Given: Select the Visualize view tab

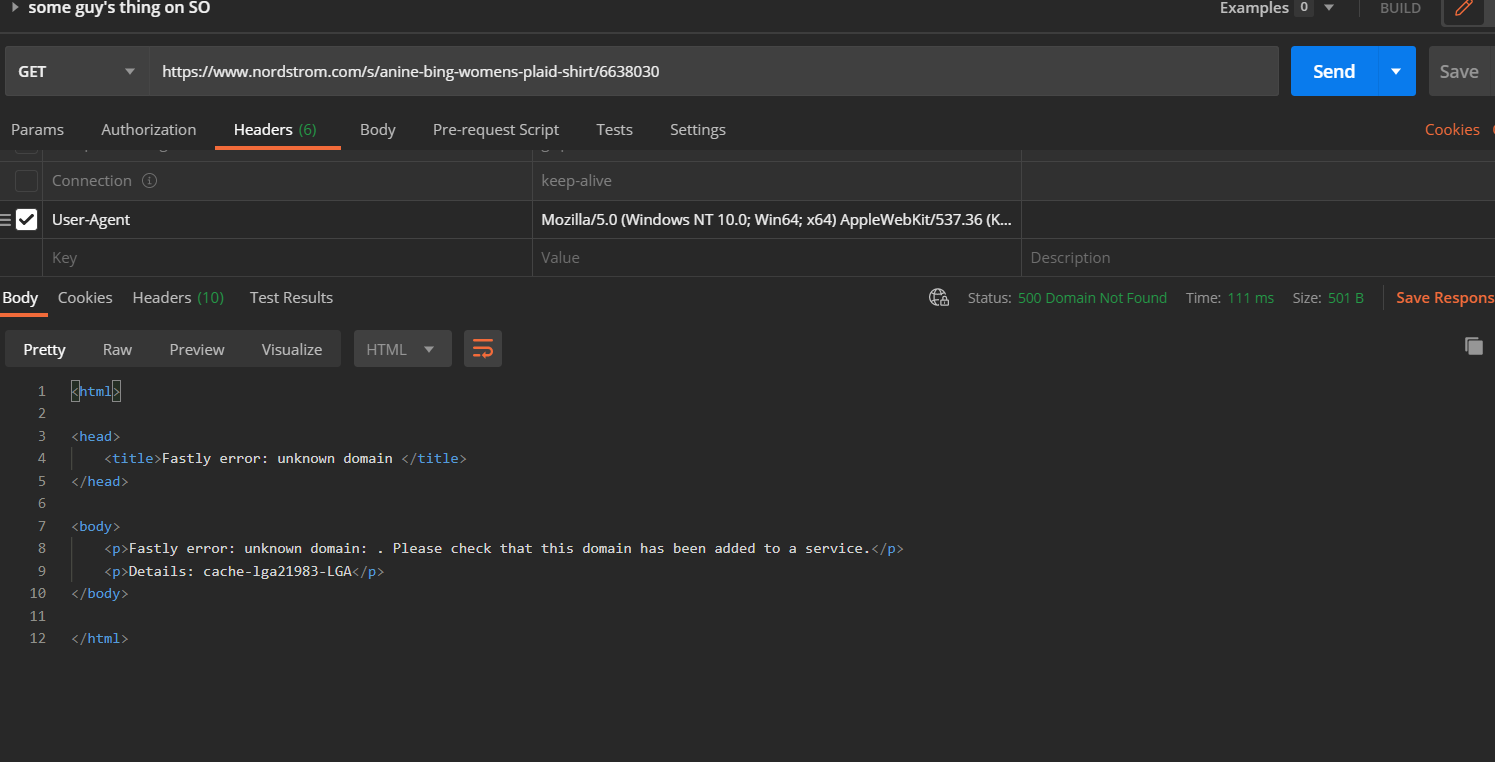Looking at the screenshot, I should (x=292, y=349).
